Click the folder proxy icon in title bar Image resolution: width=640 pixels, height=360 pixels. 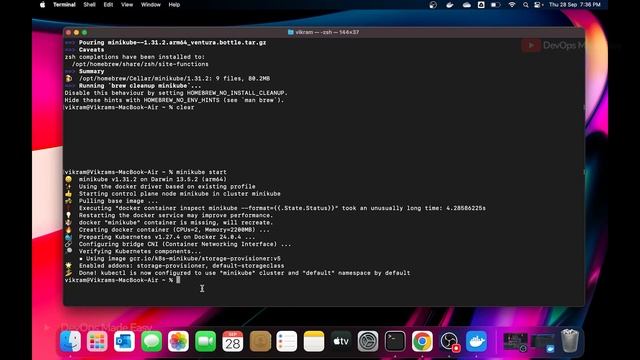tap(291, 32)
